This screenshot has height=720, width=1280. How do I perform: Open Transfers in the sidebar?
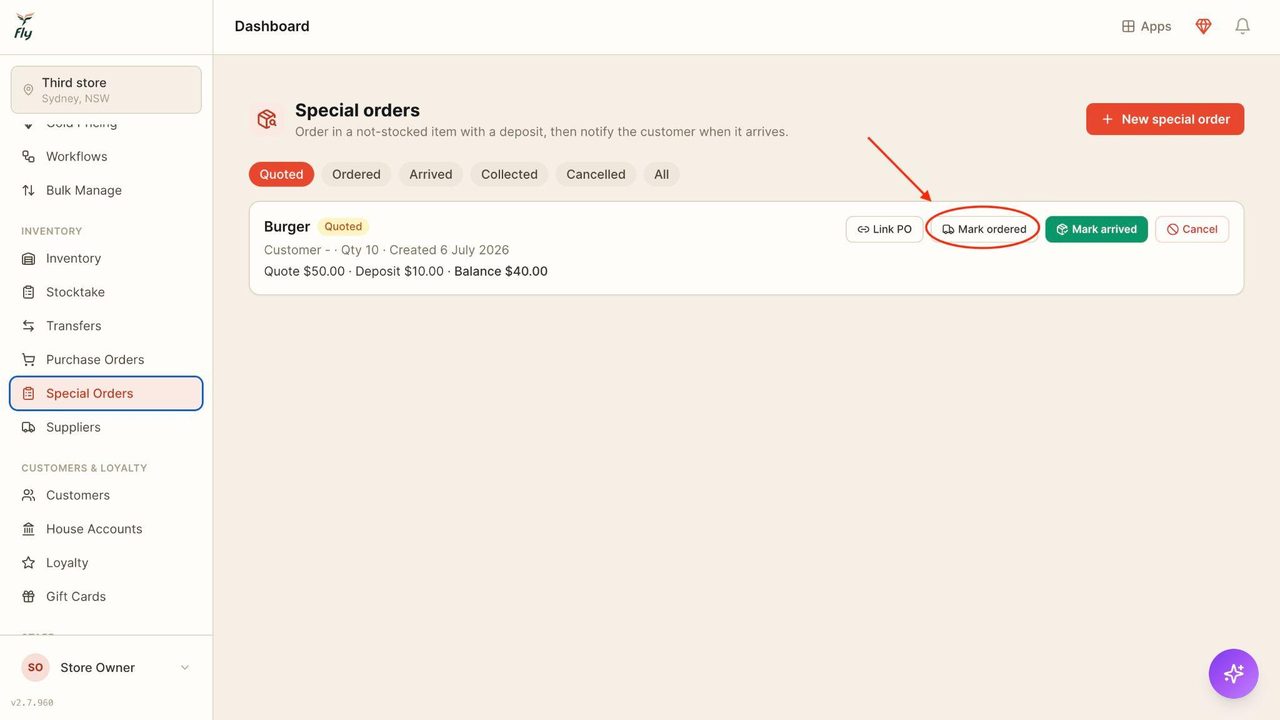coord(106,326)
